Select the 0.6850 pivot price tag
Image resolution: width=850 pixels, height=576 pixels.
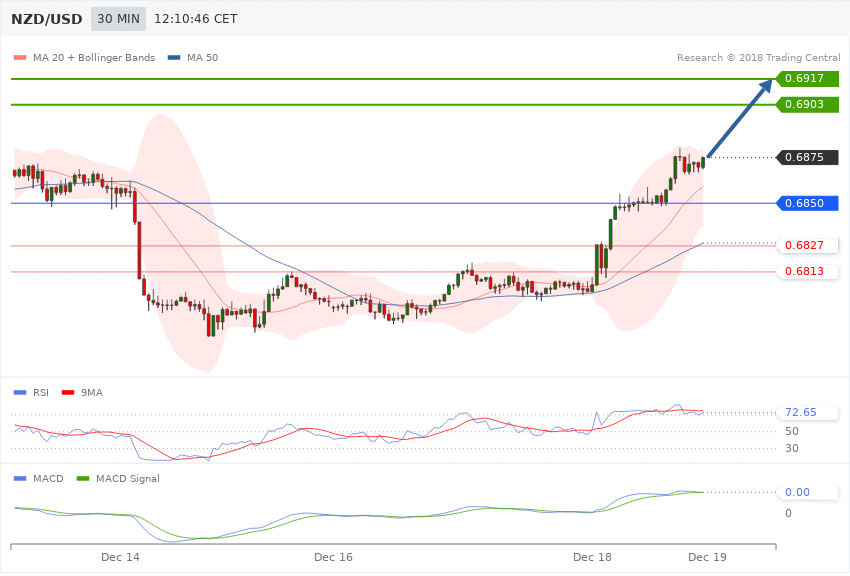click(808, 203)
